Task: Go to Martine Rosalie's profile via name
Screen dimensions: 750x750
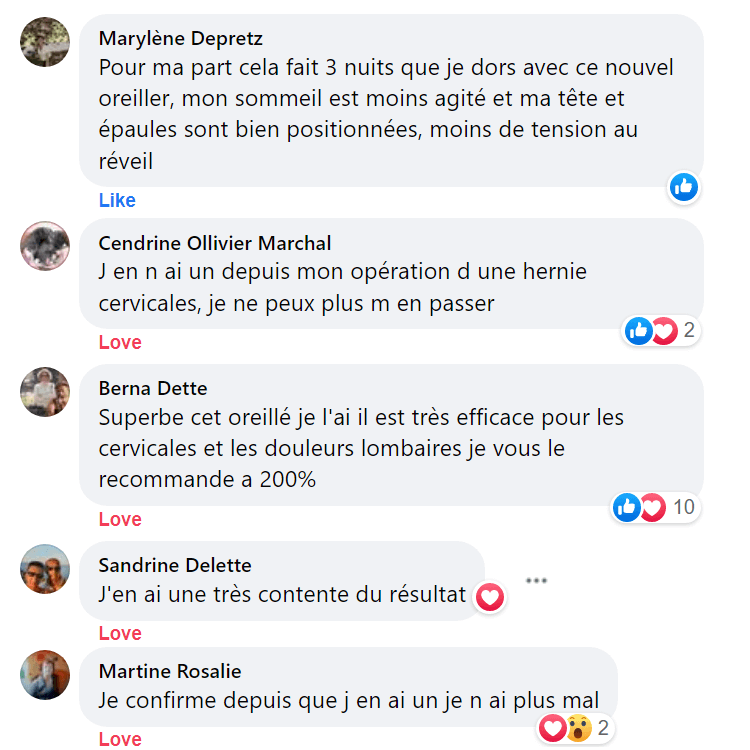Action: click(170, 671)
